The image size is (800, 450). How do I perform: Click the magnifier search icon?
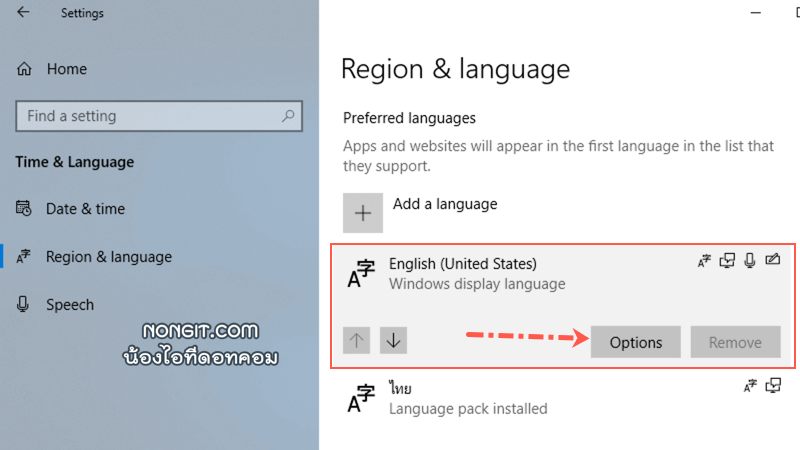[x=288, y=116]
